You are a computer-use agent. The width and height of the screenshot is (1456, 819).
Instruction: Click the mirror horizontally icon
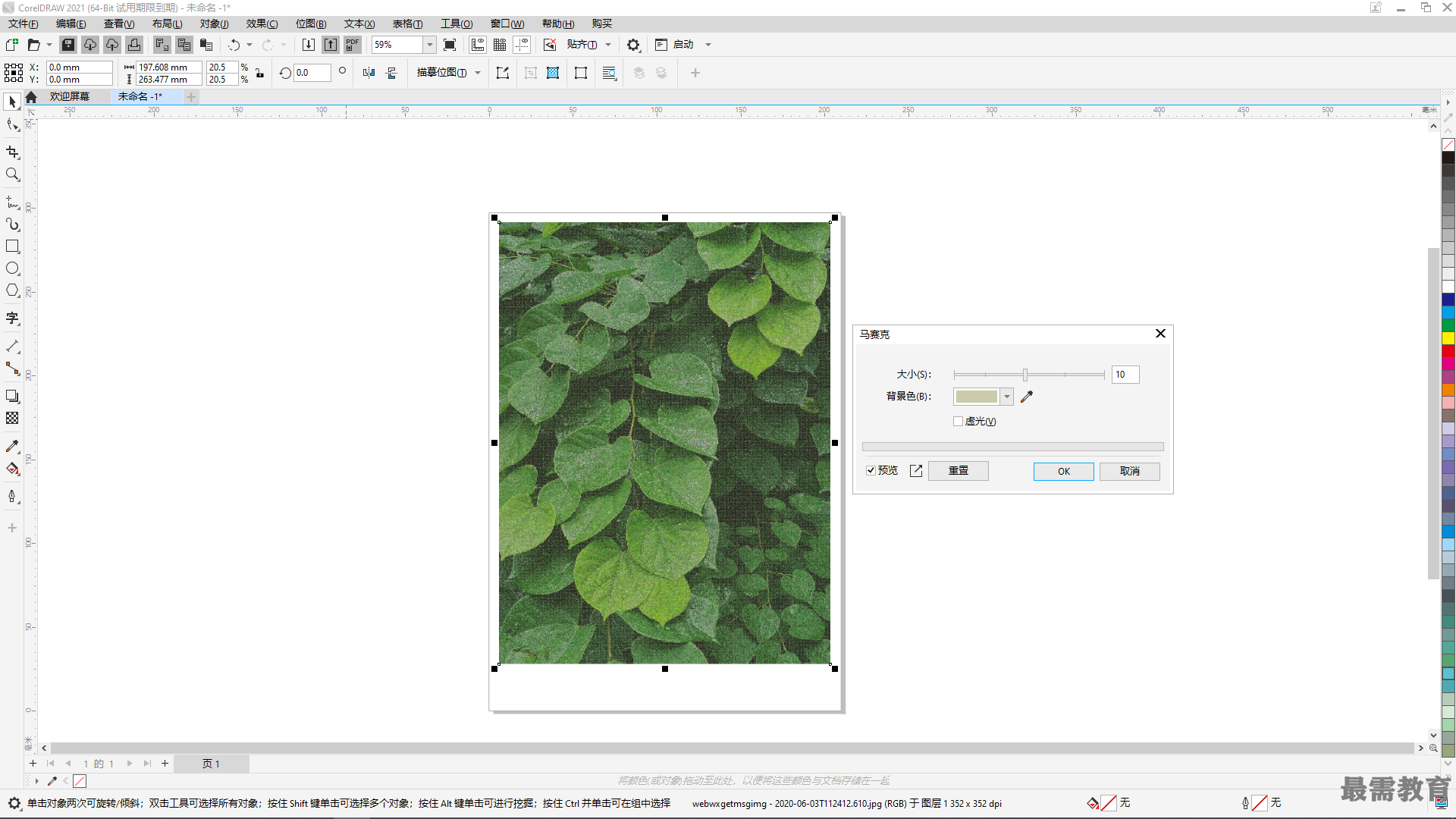[x=369, y=73]
